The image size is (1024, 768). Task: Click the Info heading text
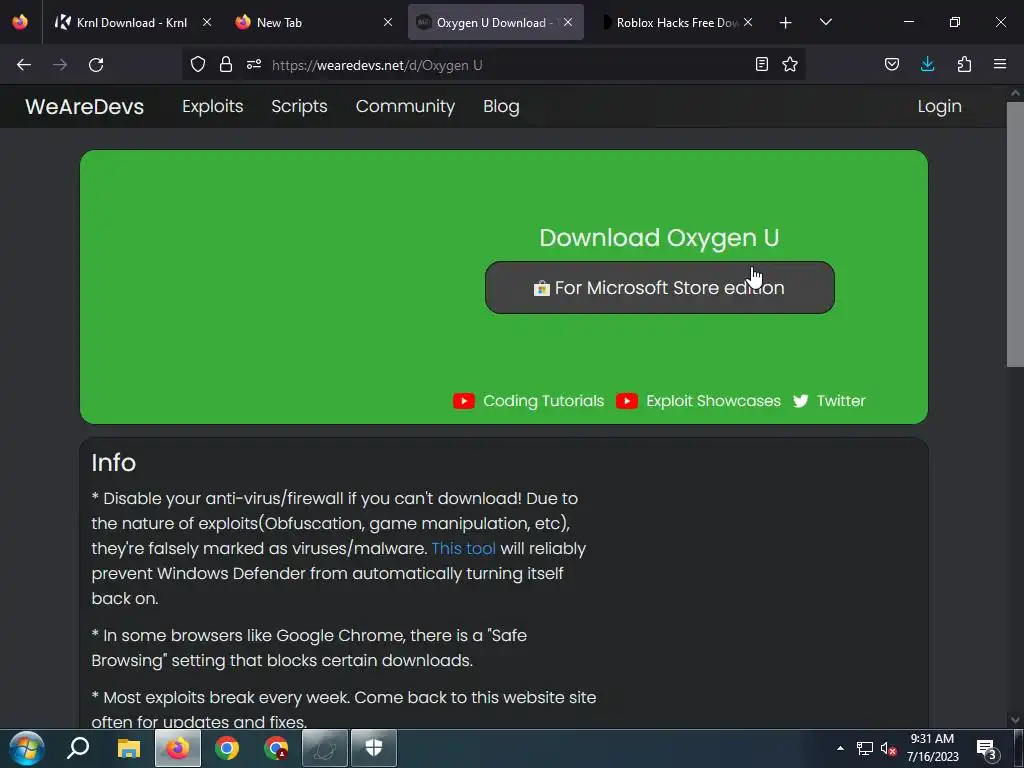tap(114, 462)
